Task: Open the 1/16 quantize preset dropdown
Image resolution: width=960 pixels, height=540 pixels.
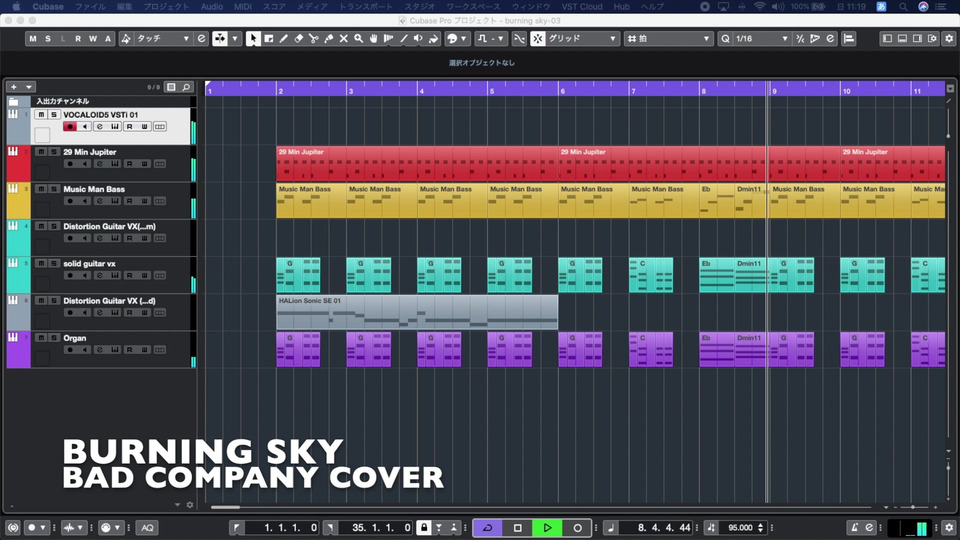Action: pyautogui.click(x=762, y=39)
